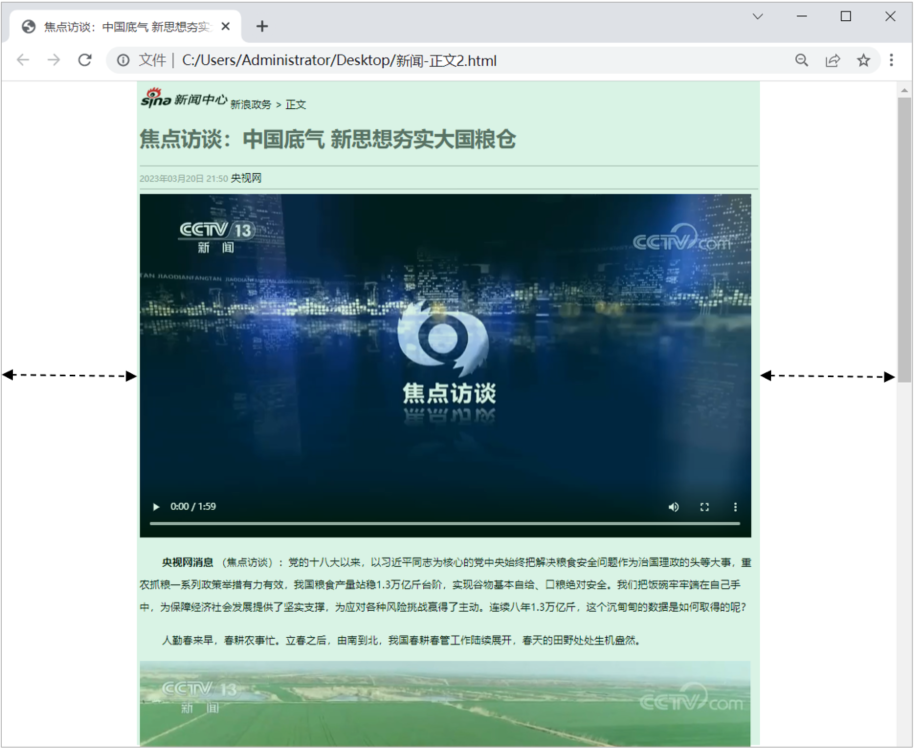
Task: Select the 焦点访谈 browser tab
Action: [x=130, y=27]
